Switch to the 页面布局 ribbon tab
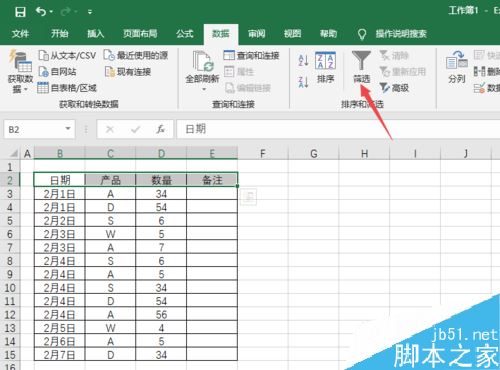Viewport: 500px width, 370px height. (140, 34)
